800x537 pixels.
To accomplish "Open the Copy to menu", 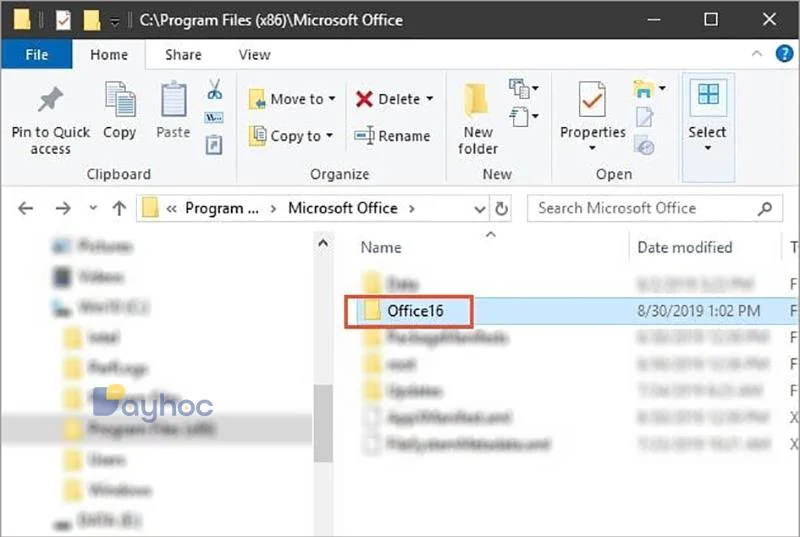I will (291, 136).
